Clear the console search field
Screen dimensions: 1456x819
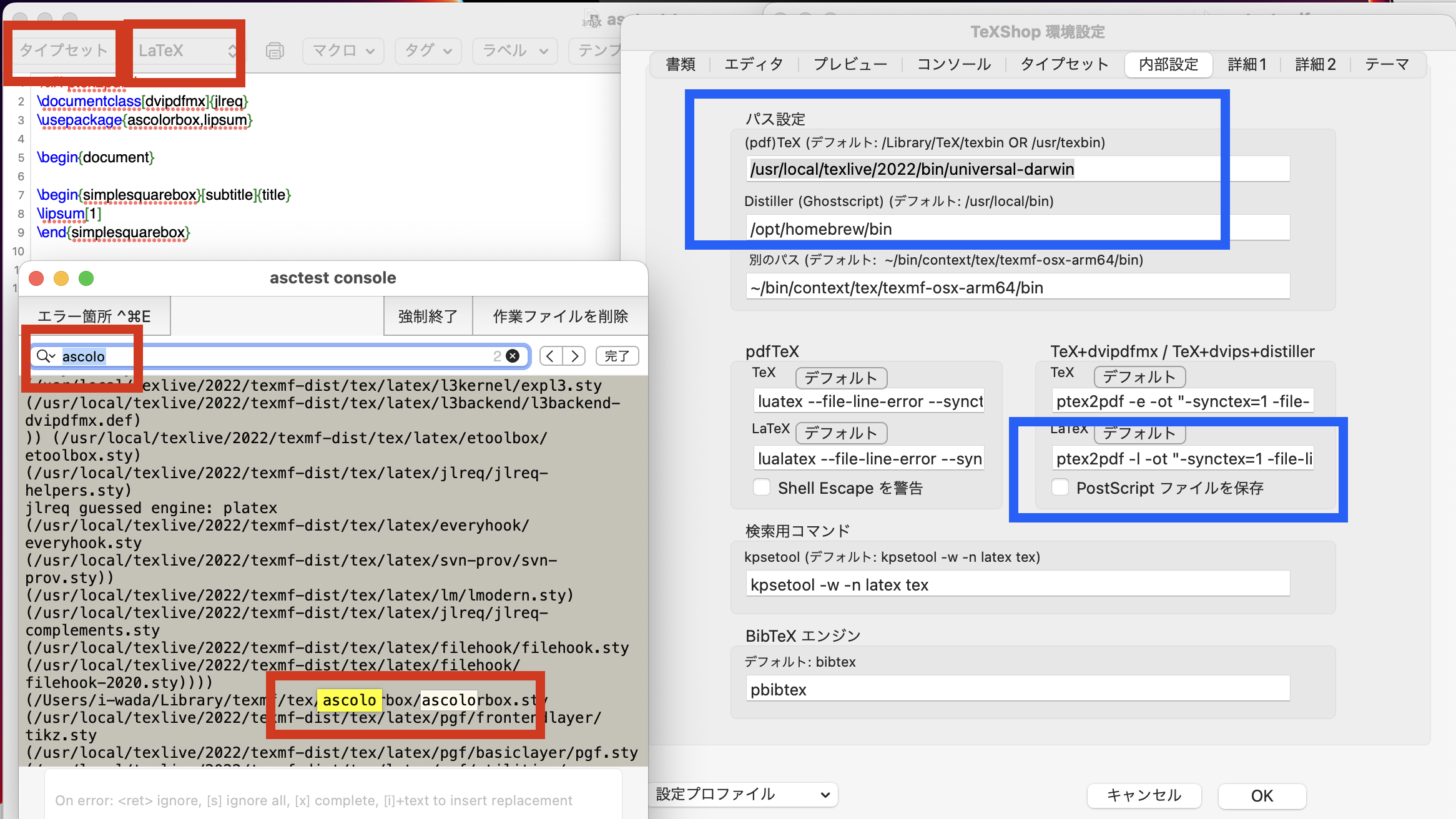click(513, 356)
